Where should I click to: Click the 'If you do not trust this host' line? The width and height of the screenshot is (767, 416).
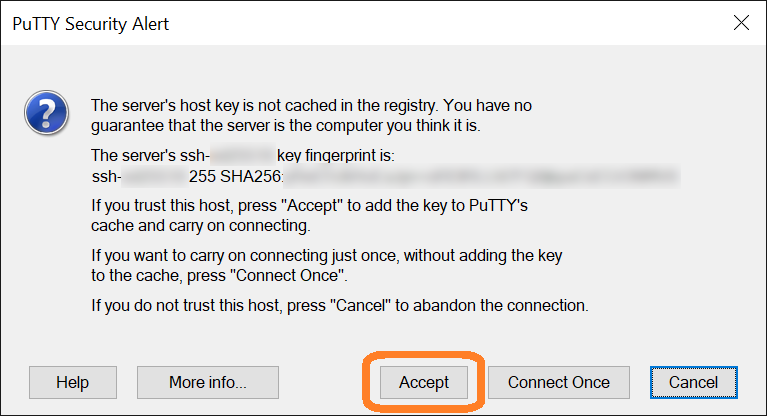pos(340,305)
